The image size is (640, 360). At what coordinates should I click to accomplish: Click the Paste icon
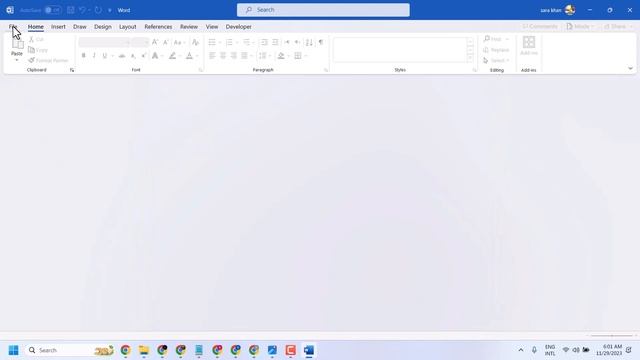coord(17,45)
